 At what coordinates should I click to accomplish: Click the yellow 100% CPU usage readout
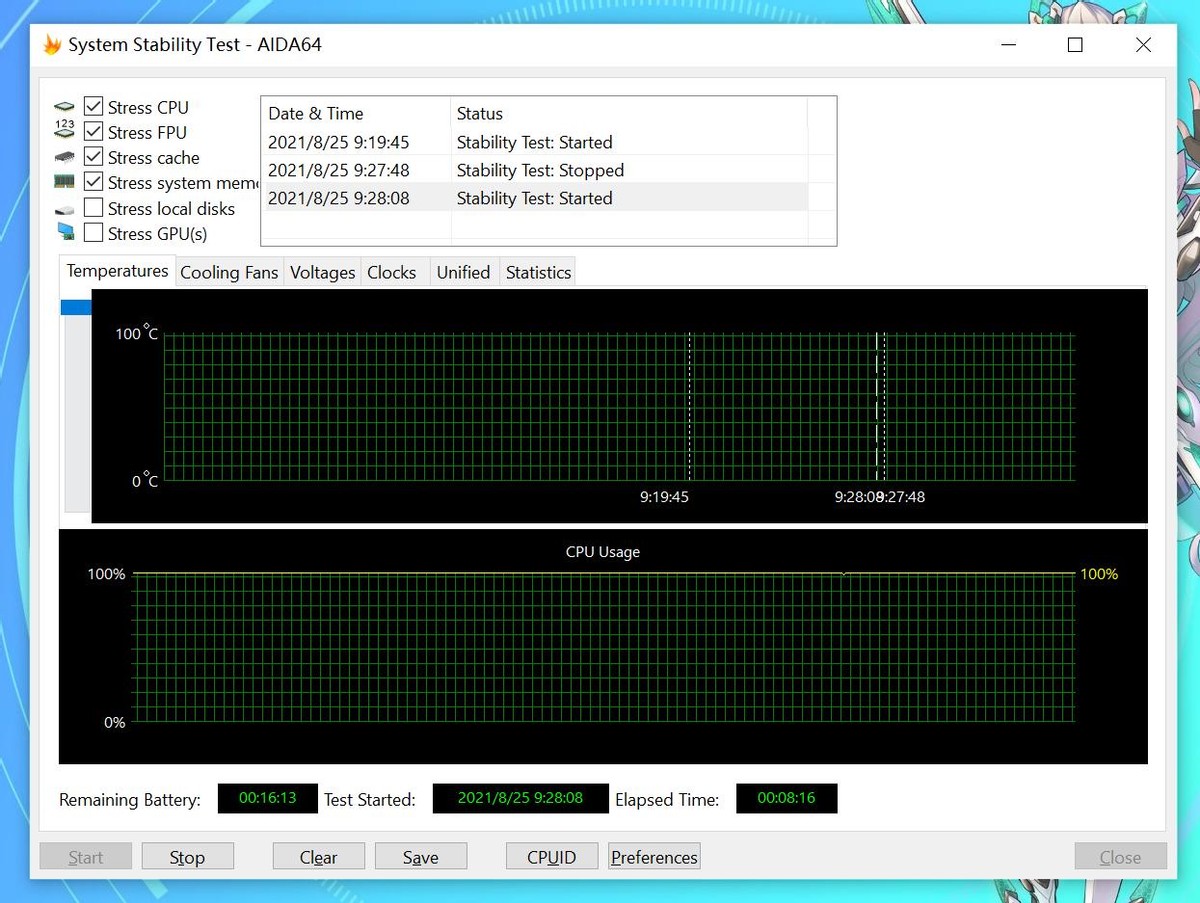[1099, 574]
